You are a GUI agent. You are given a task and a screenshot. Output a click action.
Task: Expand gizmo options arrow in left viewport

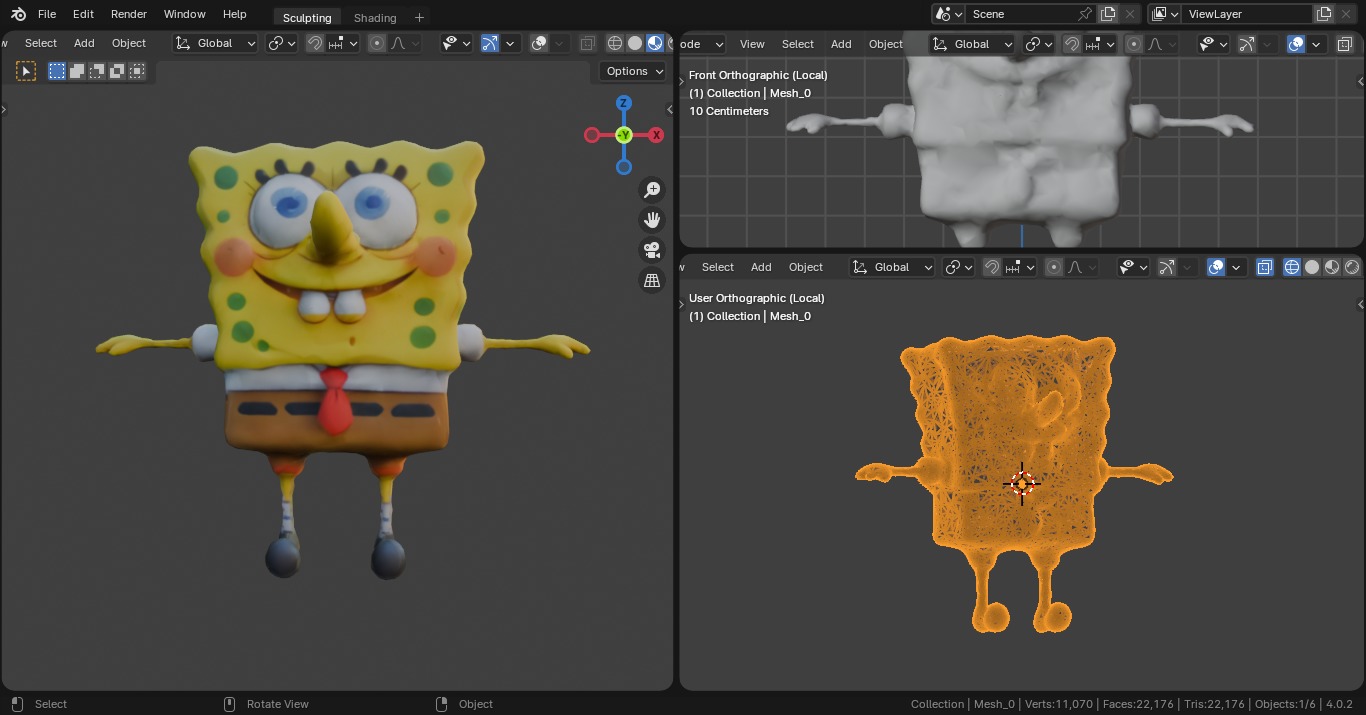point(511,43)
